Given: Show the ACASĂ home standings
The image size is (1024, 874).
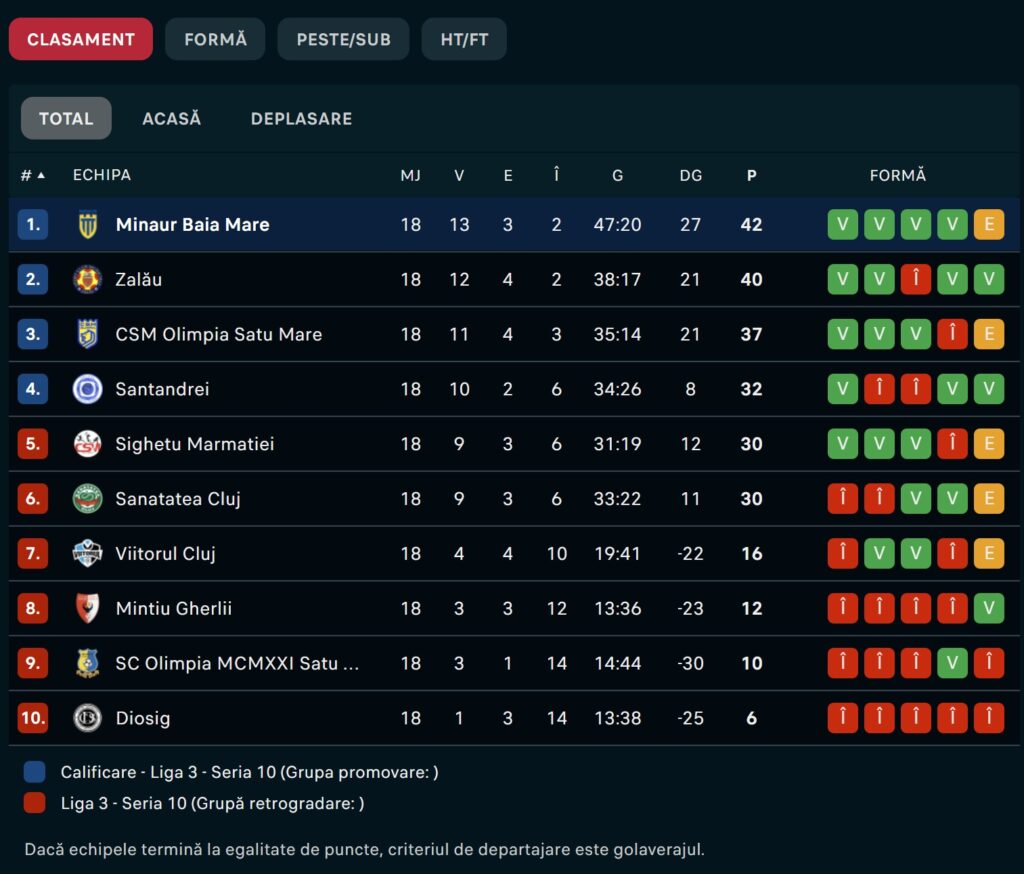Looking at the screenshot, I should [171, 118].
